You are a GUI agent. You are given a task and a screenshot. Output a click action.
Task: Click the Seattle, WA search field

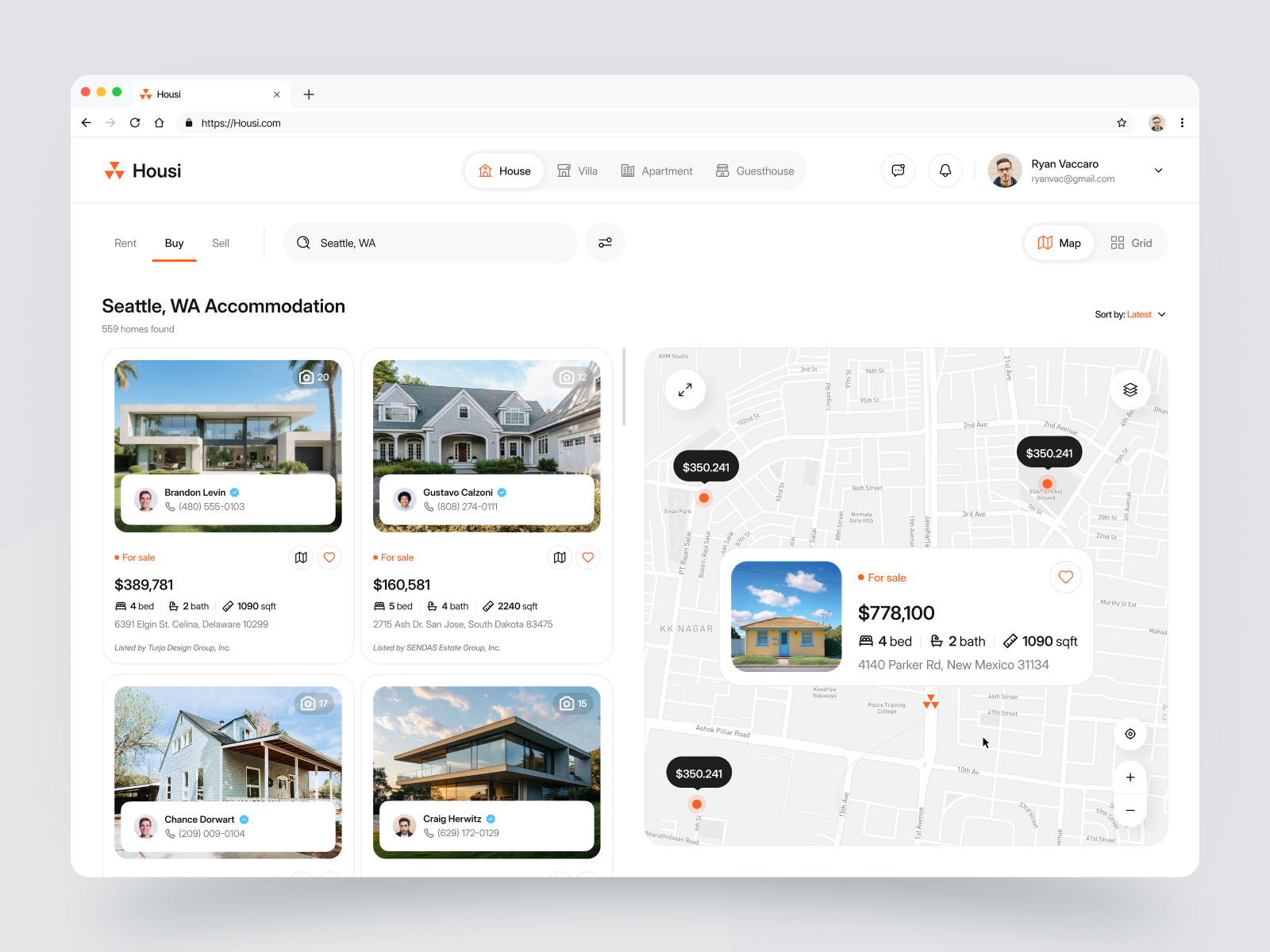[429, 243]
